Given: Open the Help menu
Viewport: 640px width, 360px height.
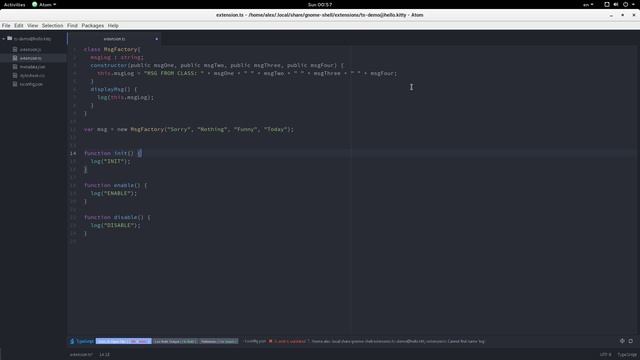Looking at the screenshot, I should click(x=113, y=25).
